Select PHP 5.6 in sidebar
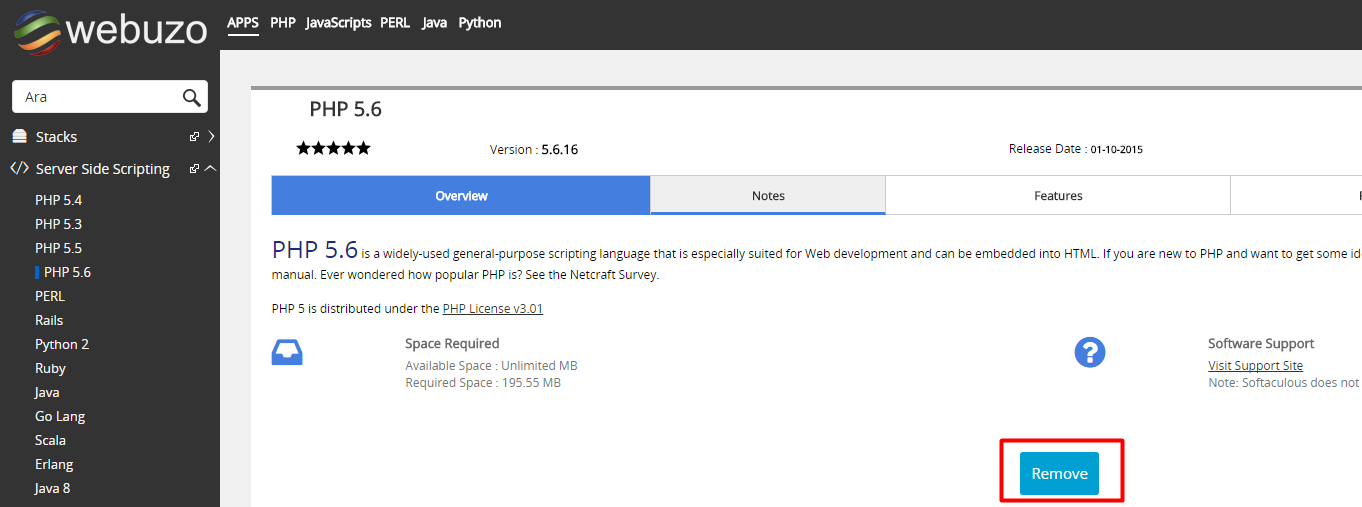1362x507 pixels. 67,272
